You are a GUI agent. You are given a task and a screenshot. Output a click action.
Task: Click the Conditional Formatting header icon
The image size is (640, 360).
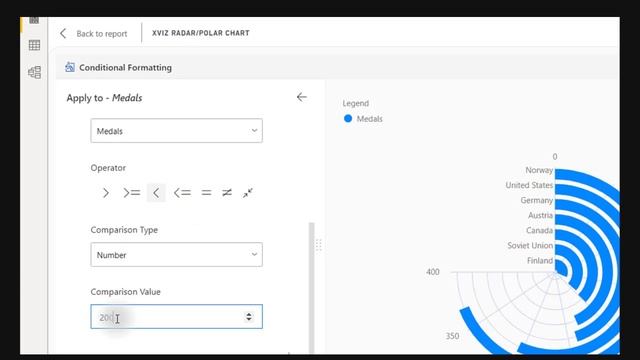70,67
